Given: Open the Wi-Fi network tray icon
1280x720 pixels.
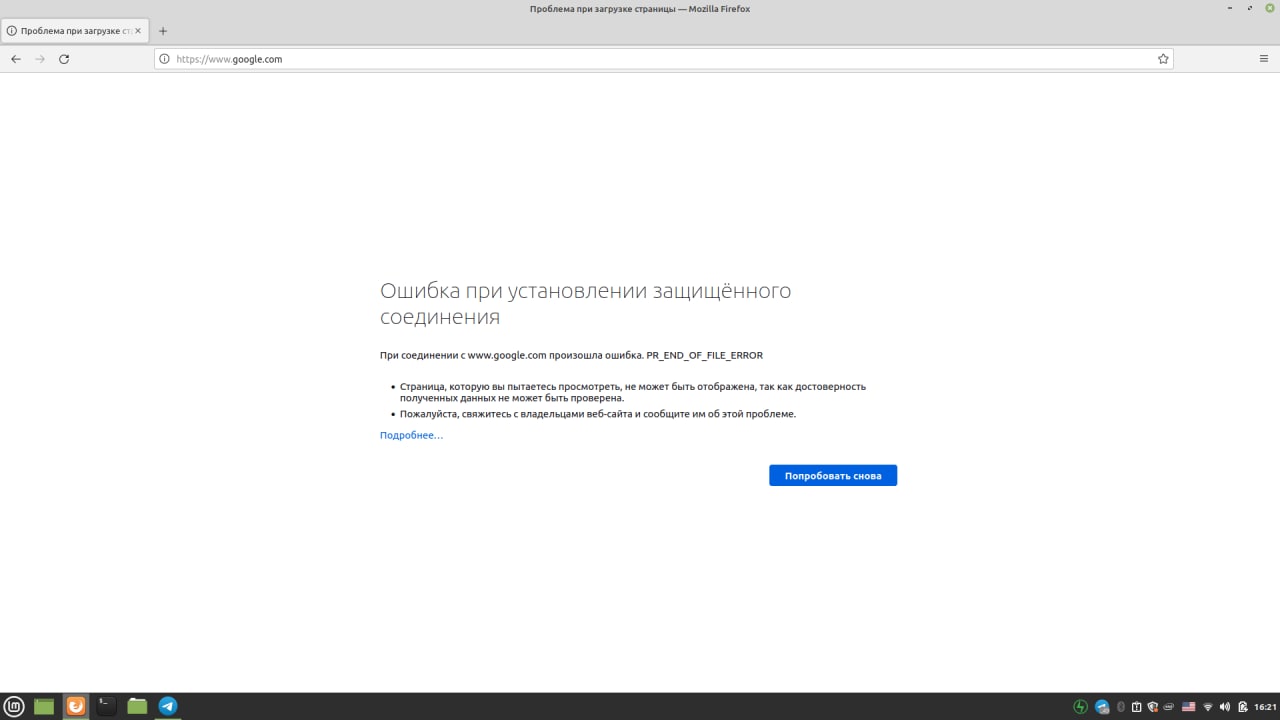Looking at the screenshot, I should 1207,707.
